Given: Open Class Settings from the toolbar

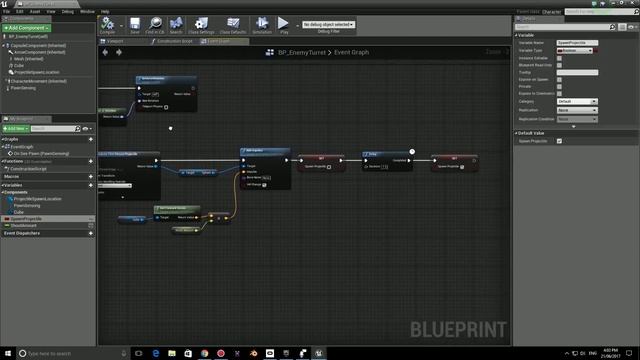Looking at the screenshot, I should [201, 25].
